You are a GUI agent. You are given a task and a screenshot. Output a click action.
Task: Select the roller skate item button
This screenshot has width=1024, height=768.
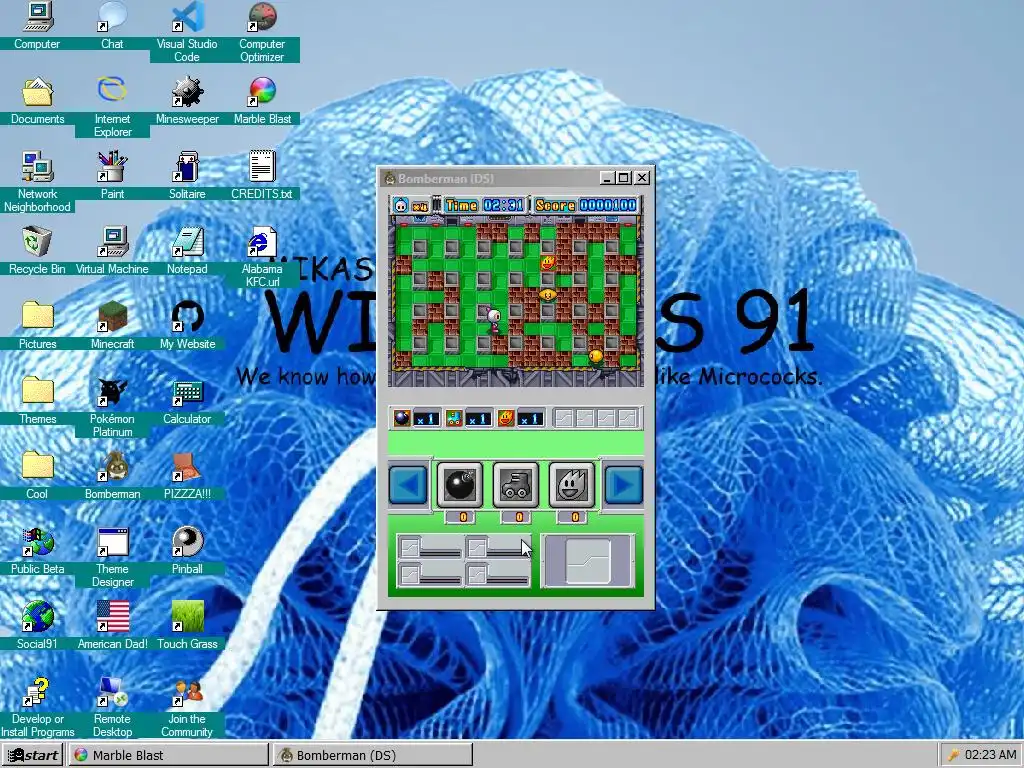516,485
